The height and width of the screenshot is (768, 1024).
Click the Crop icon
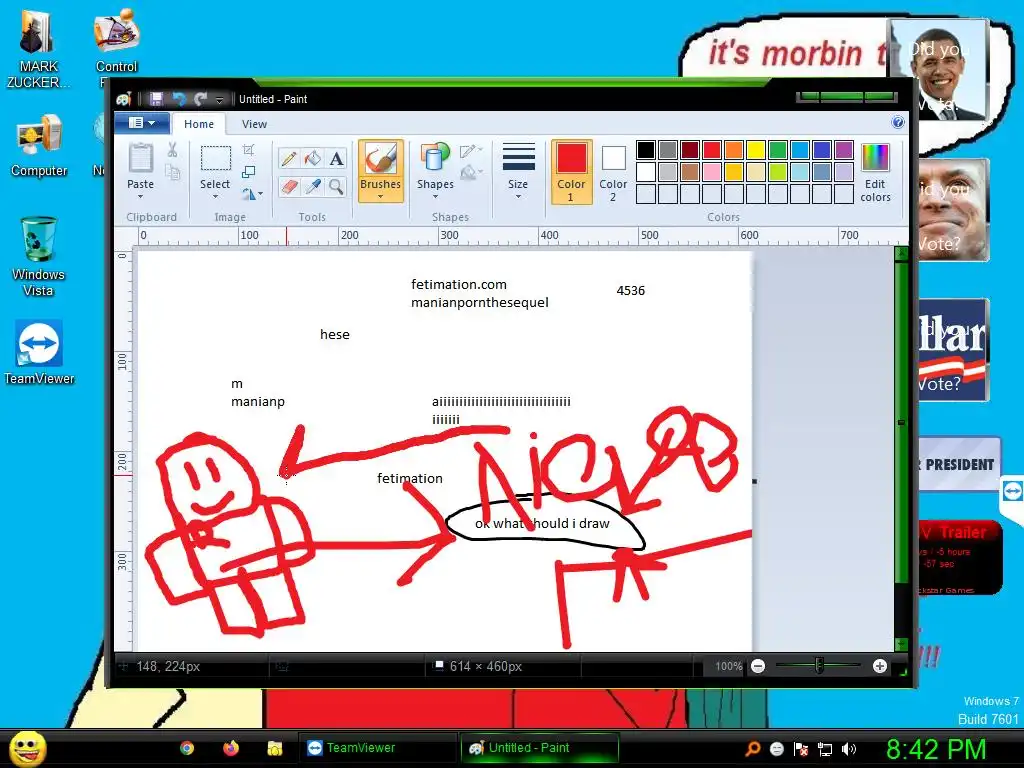tap(248, 150)
